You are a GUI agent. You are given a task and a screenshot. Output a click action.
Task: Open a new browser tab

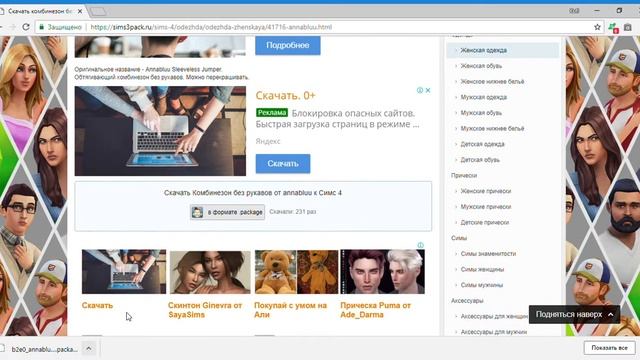coord(98,12)
